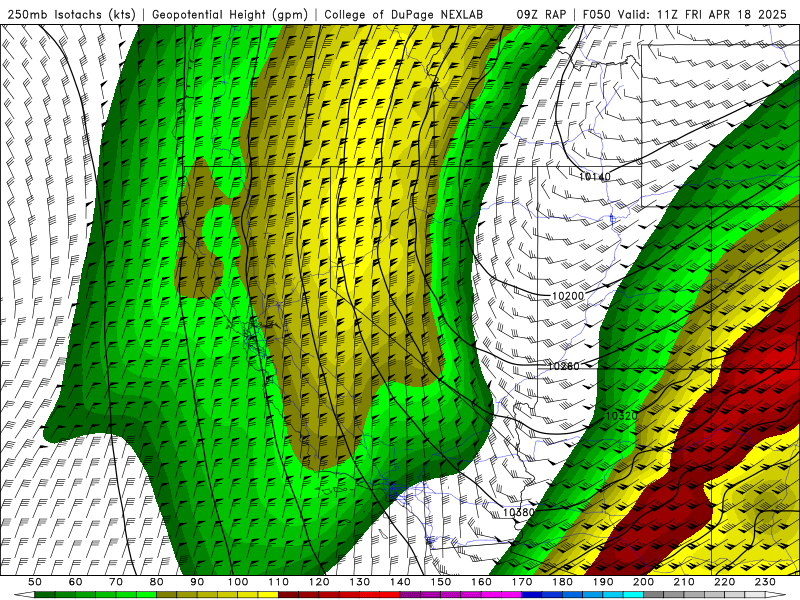Click the 120 value on the color scale
The image size is (800, 600).
(319, 582)
